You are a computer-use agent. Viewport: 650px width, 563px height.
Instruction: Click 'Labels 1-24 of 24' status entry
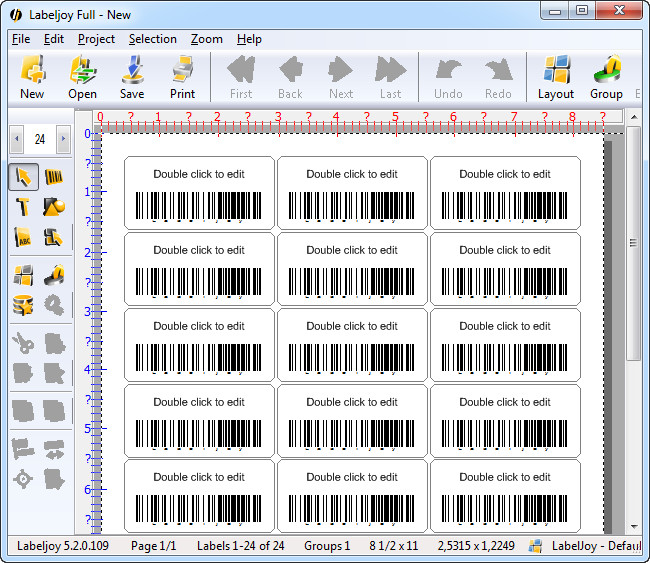pos(240,546)
